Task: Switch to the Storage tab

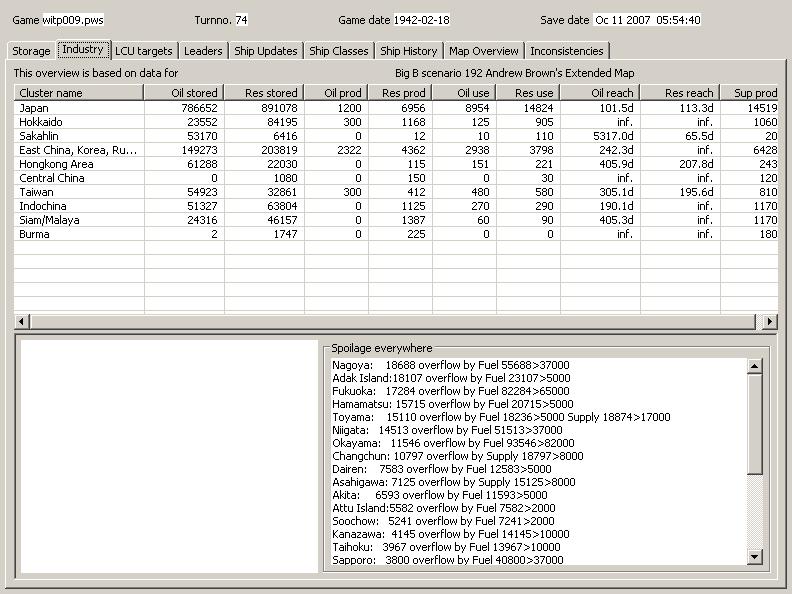Action: [31, 51]
